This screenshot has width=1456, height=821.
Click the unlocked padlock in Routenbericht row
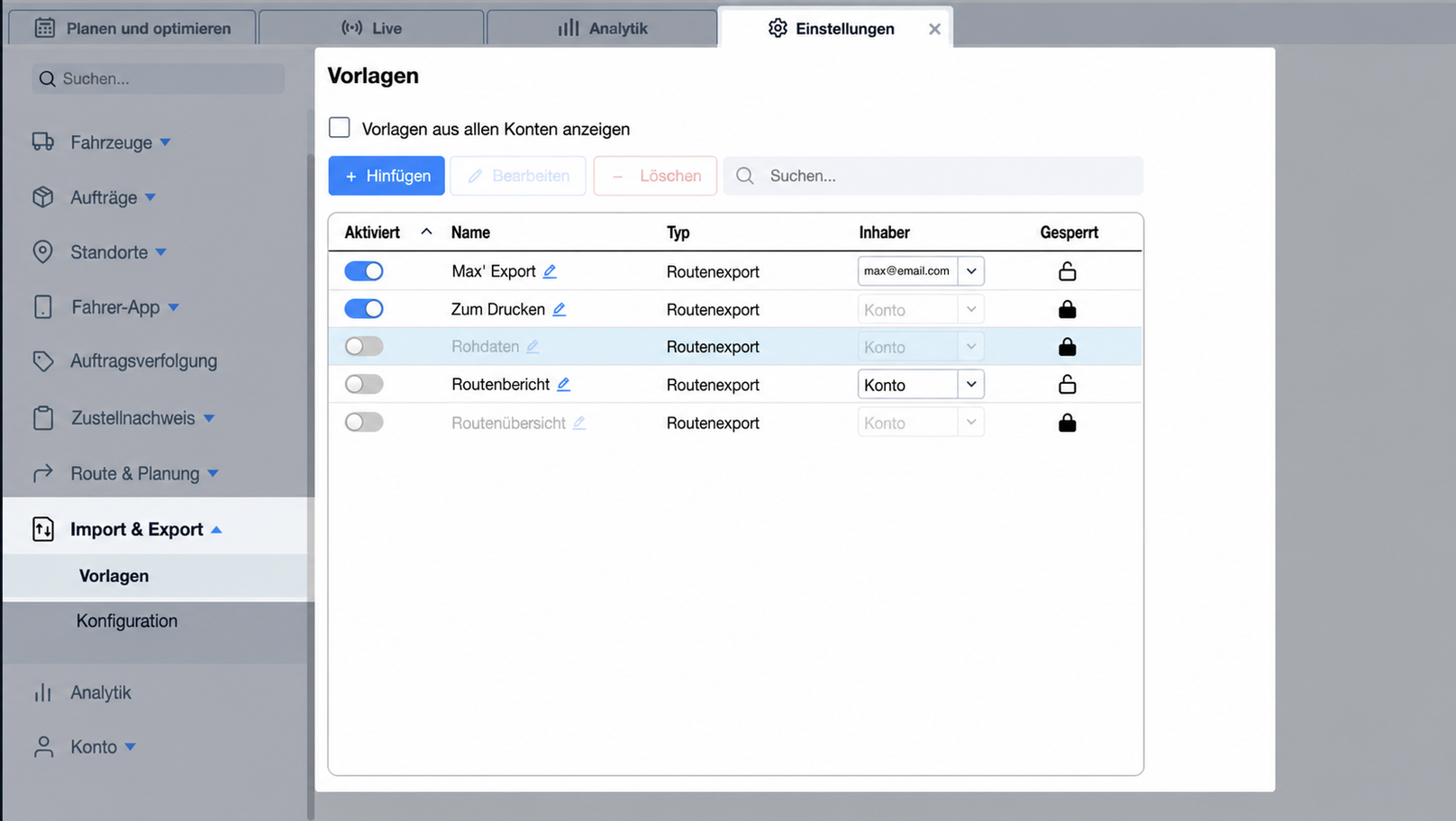[1067, 384]
